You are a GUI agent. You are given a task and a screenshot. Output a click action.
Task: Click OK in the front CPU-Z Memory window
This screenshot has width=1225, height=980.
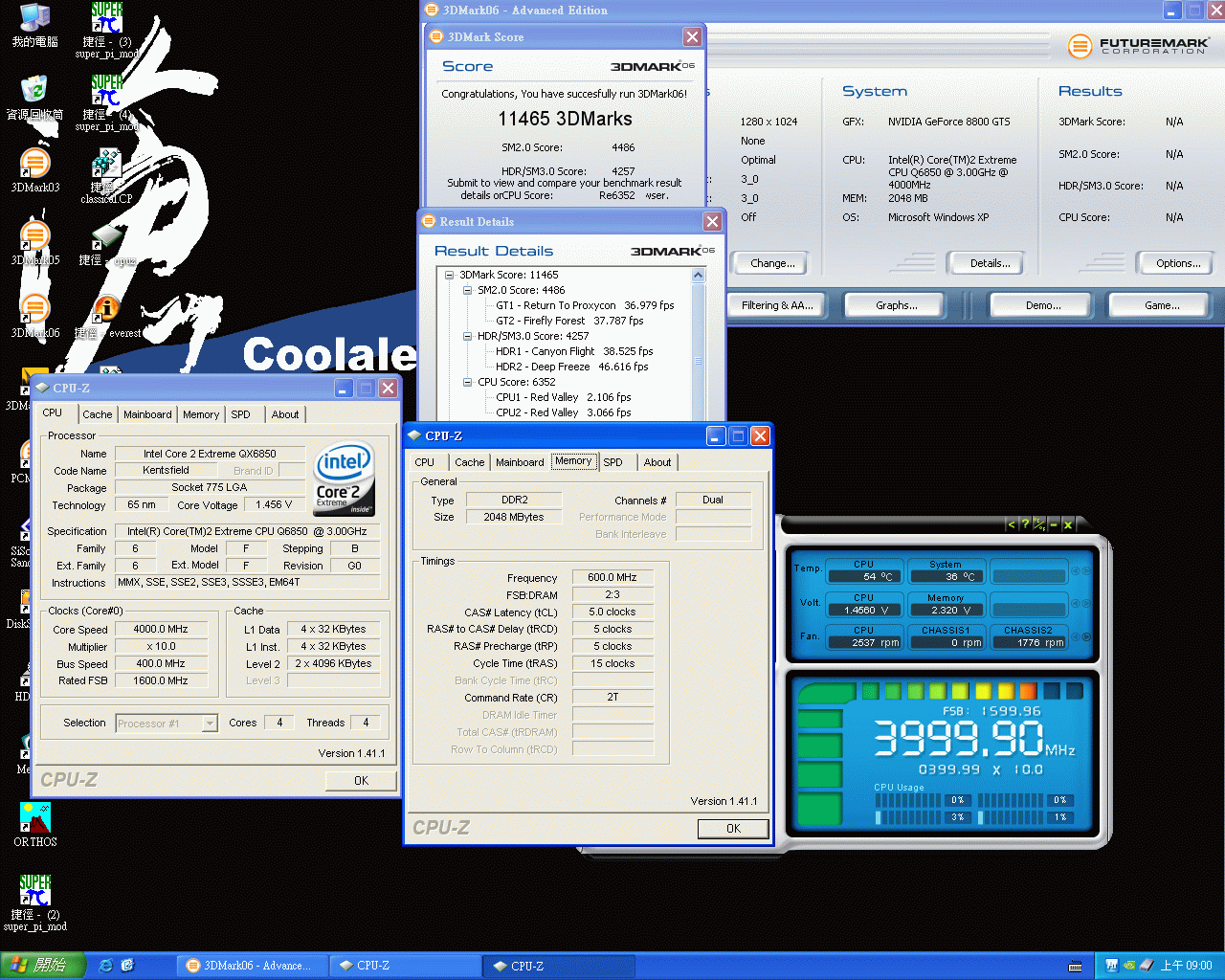tap(733, 829)
